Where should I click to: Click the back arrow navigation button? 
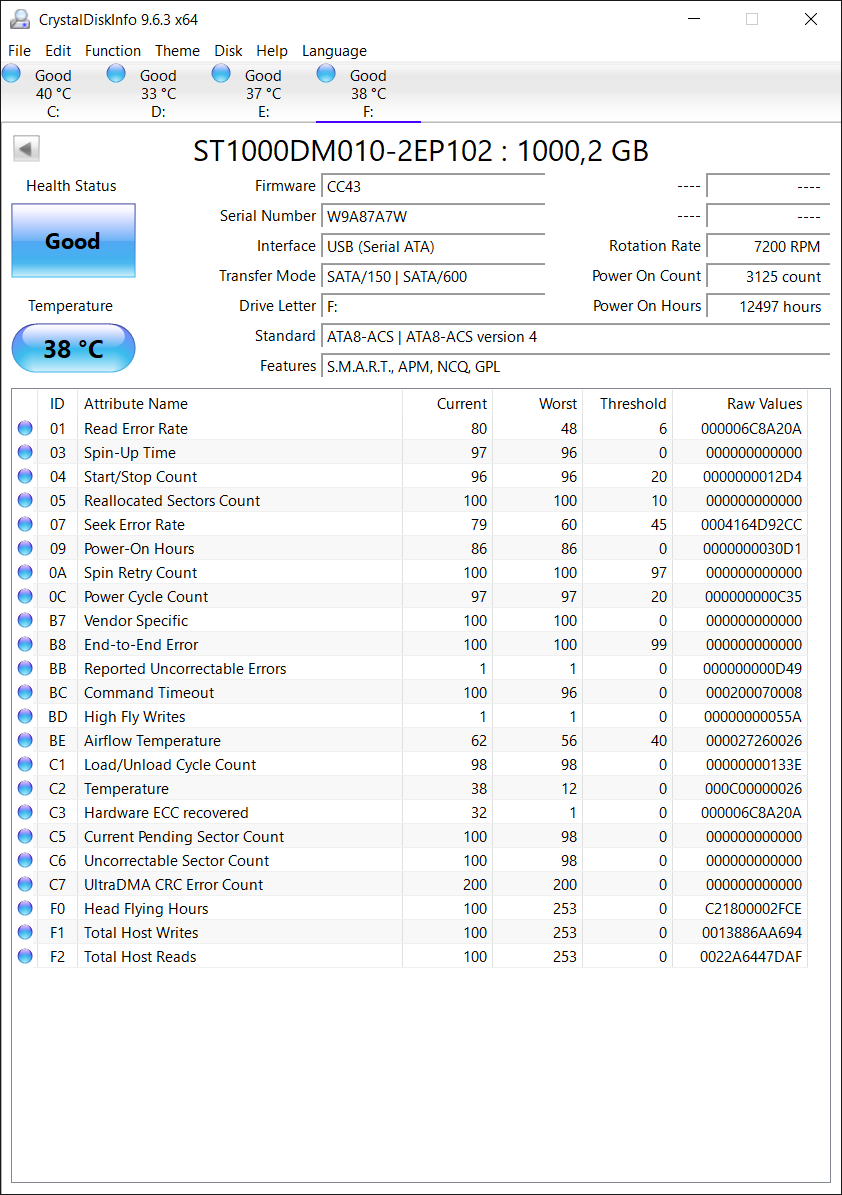click(x=25, y=147)
